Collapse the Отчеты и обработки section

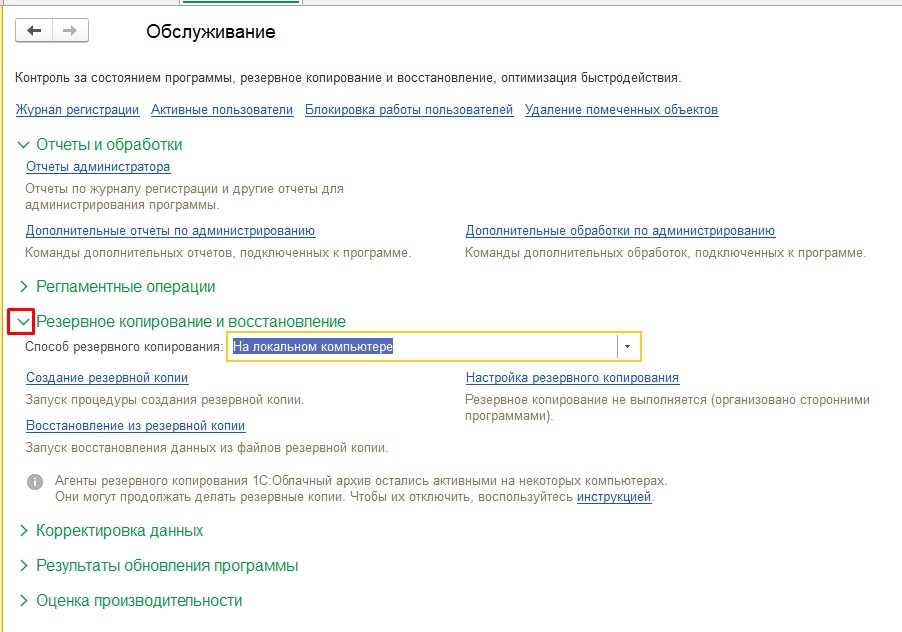pyautogui.click(x=23, y=145)
